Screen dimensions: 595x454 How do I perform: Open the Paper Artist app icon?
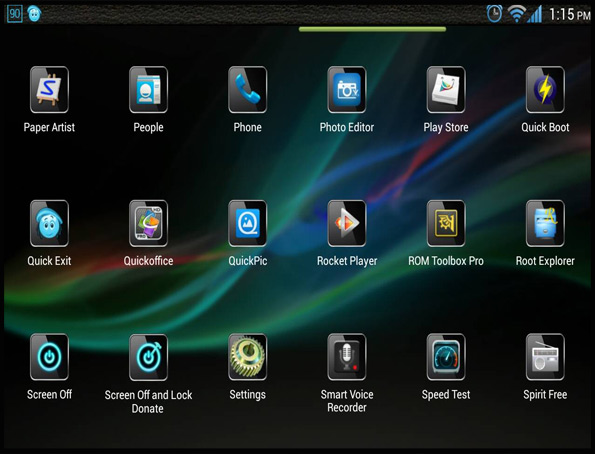(49, 90)
